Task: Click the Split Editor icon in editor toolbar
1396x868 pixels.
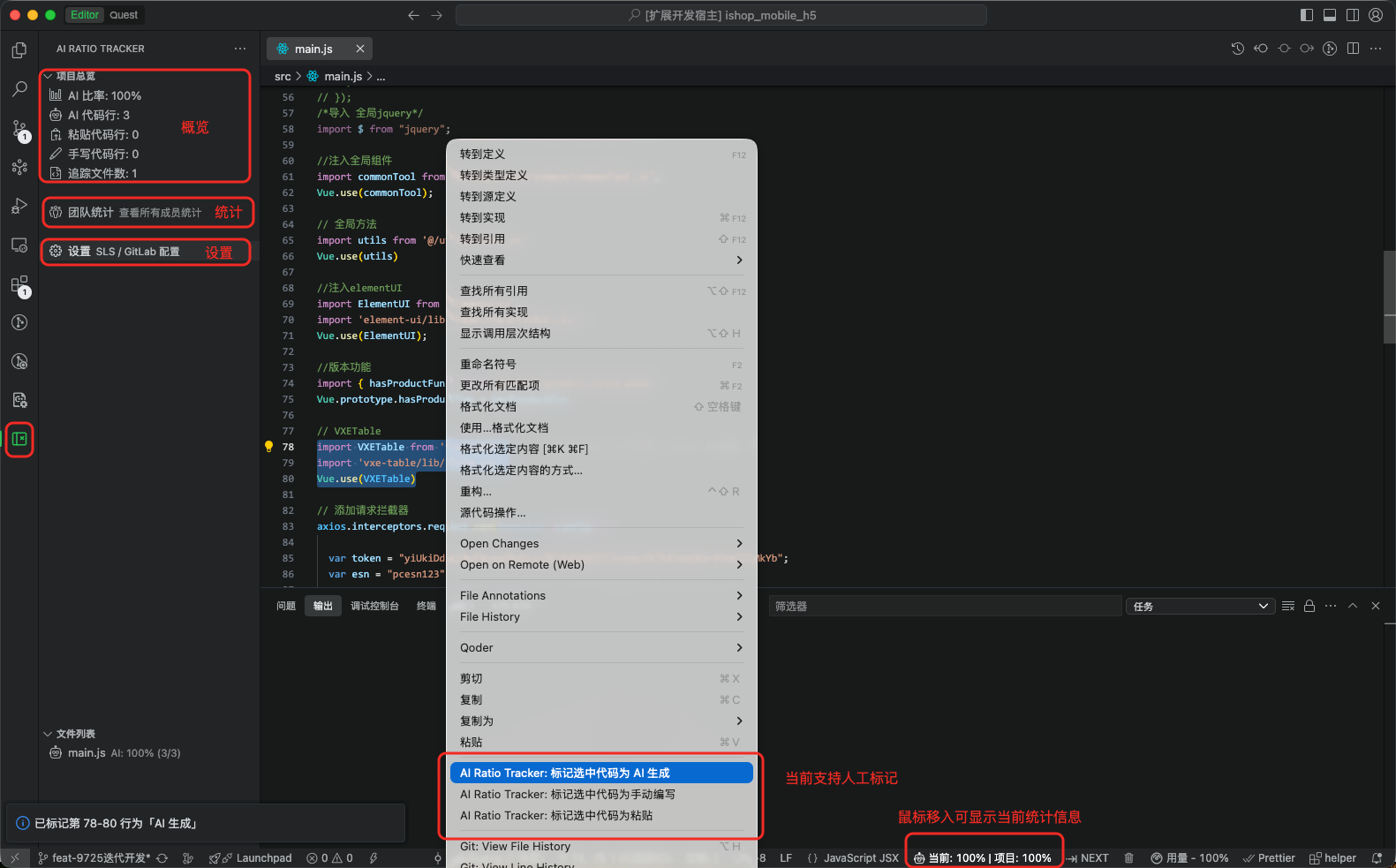Action: (x=1353, y=49)
